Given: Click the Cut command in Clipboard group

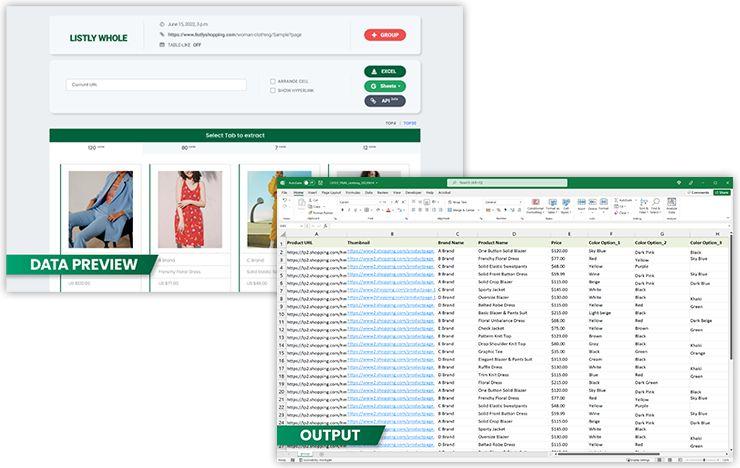Looking at the screenshot, I should pos(313,200).
